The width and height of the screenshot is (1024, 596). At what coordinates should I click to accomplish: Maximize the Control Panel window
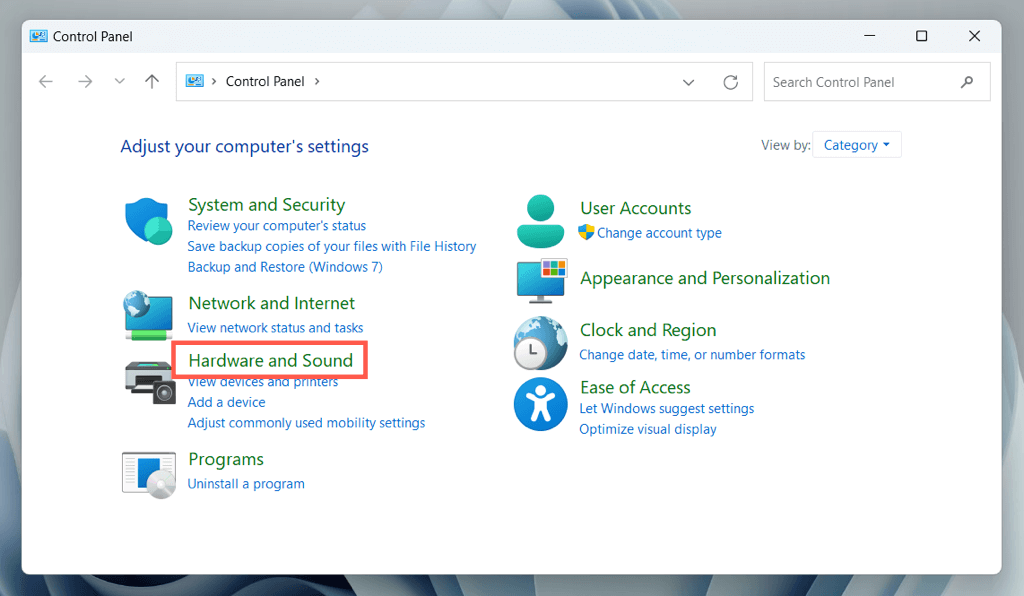pyautogui.click(x=921, y=36)
